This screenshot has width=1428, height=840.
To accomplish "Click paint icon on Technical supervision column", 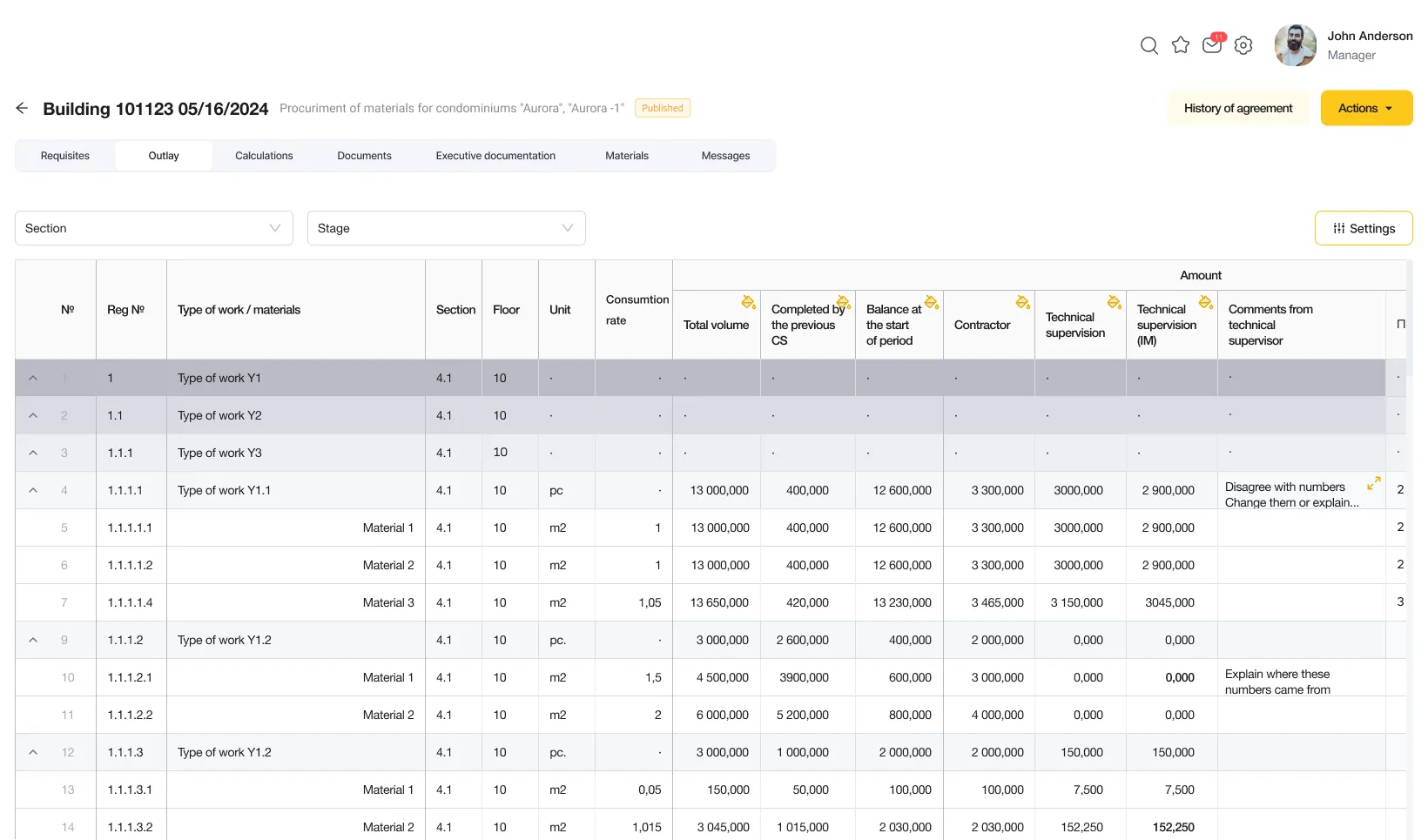I will tap(1114, 302).
